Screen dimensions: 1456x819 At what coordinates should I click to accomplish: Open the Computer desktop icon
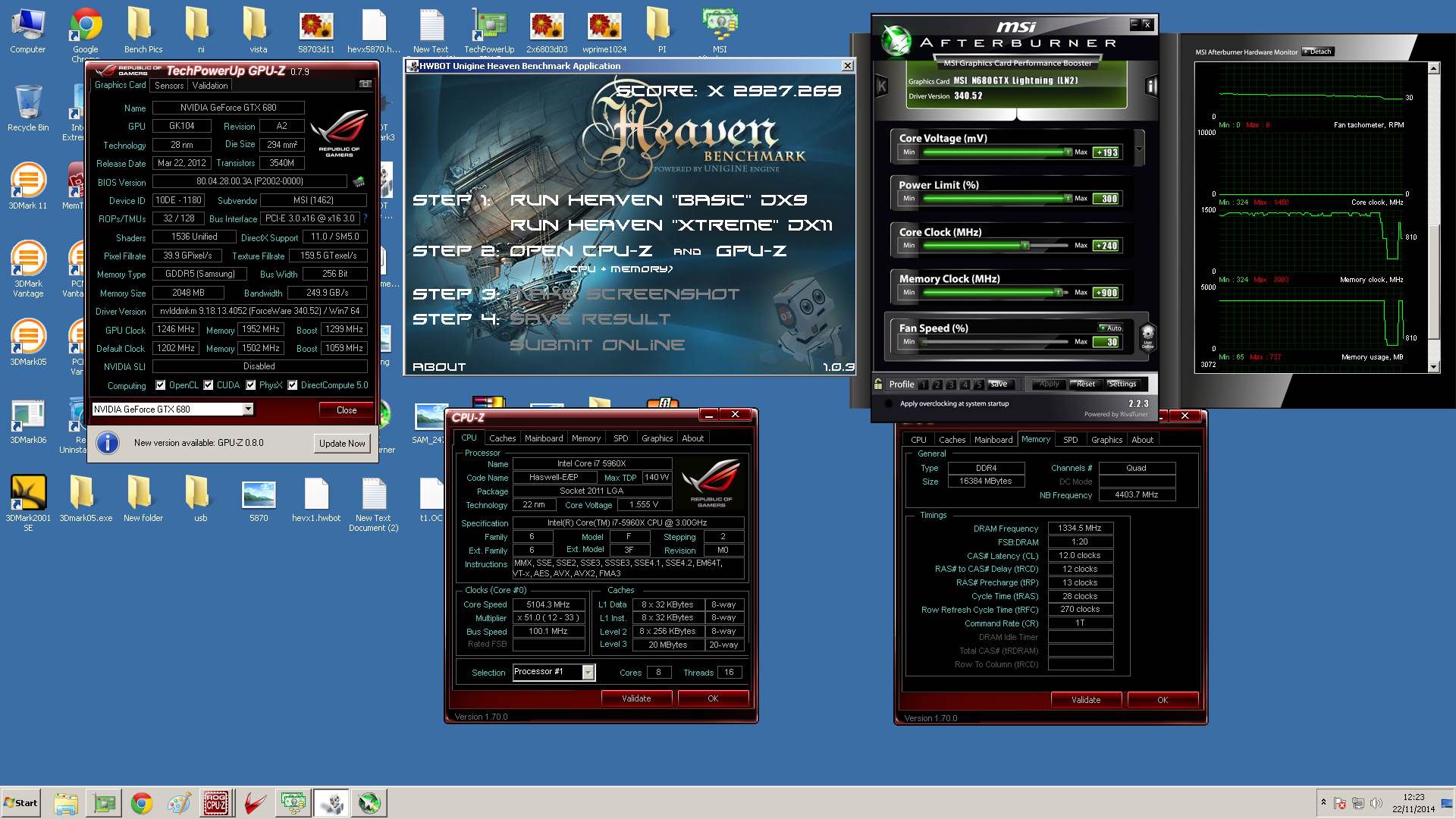tap(28, 31)
